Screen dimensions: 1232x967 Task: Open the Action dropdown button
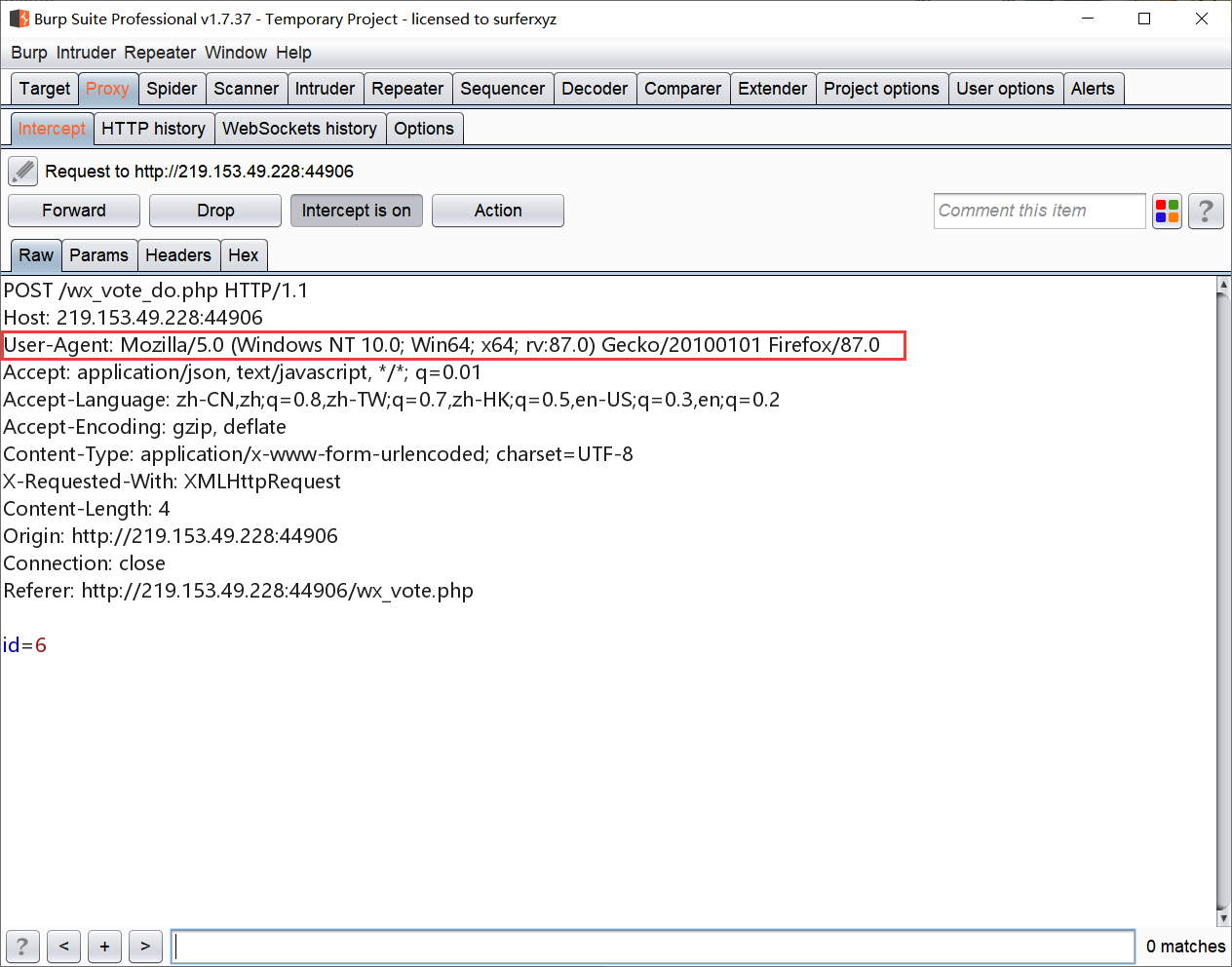pyautogui.click(x=498, y=211)
